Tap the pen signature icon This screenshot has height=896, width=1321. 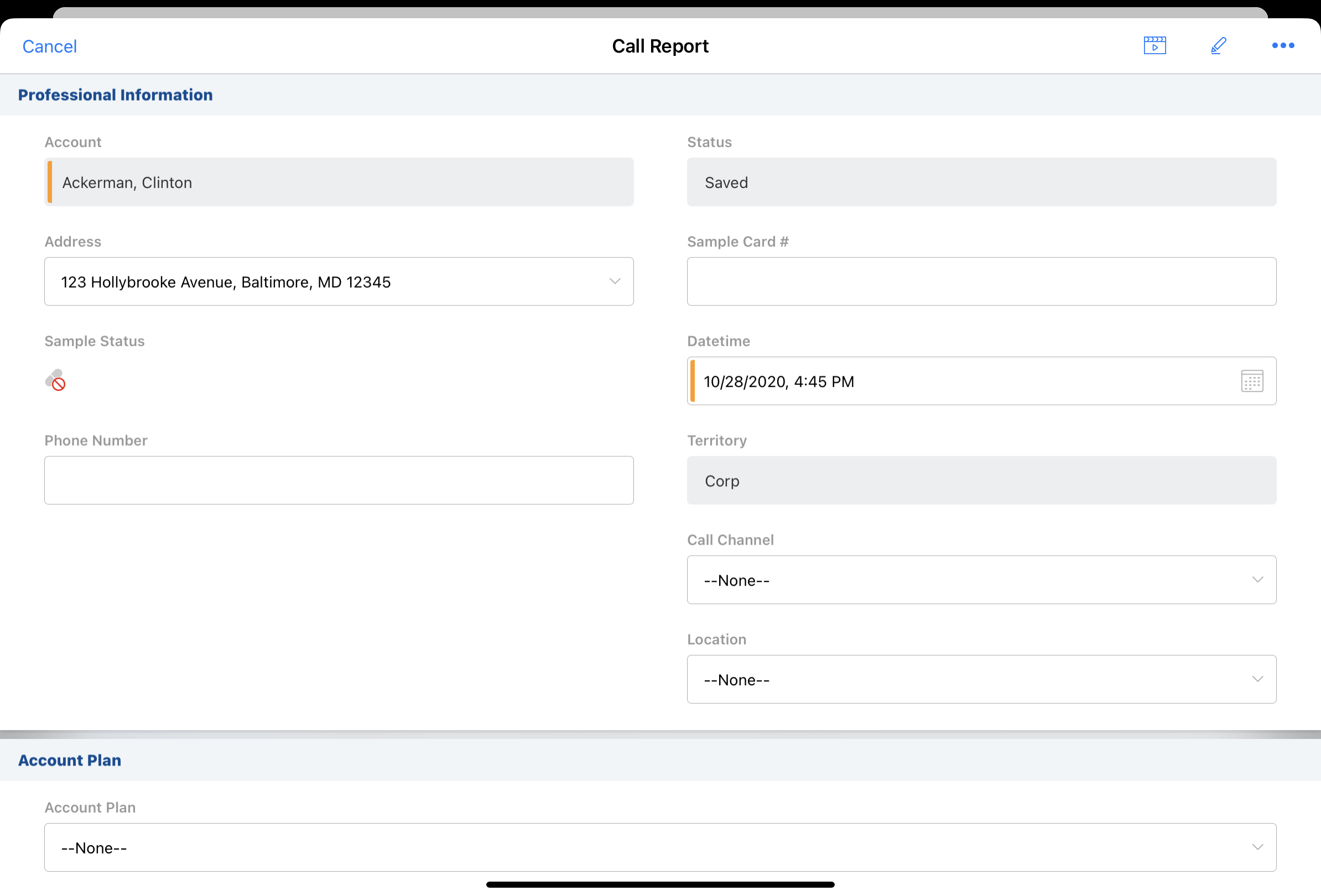(x=1218, y=45)
